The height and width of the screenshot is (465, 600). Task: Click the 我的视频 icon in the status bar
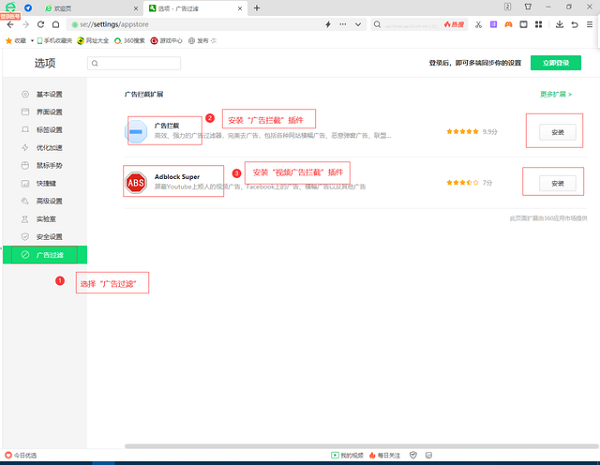[335, 456]
